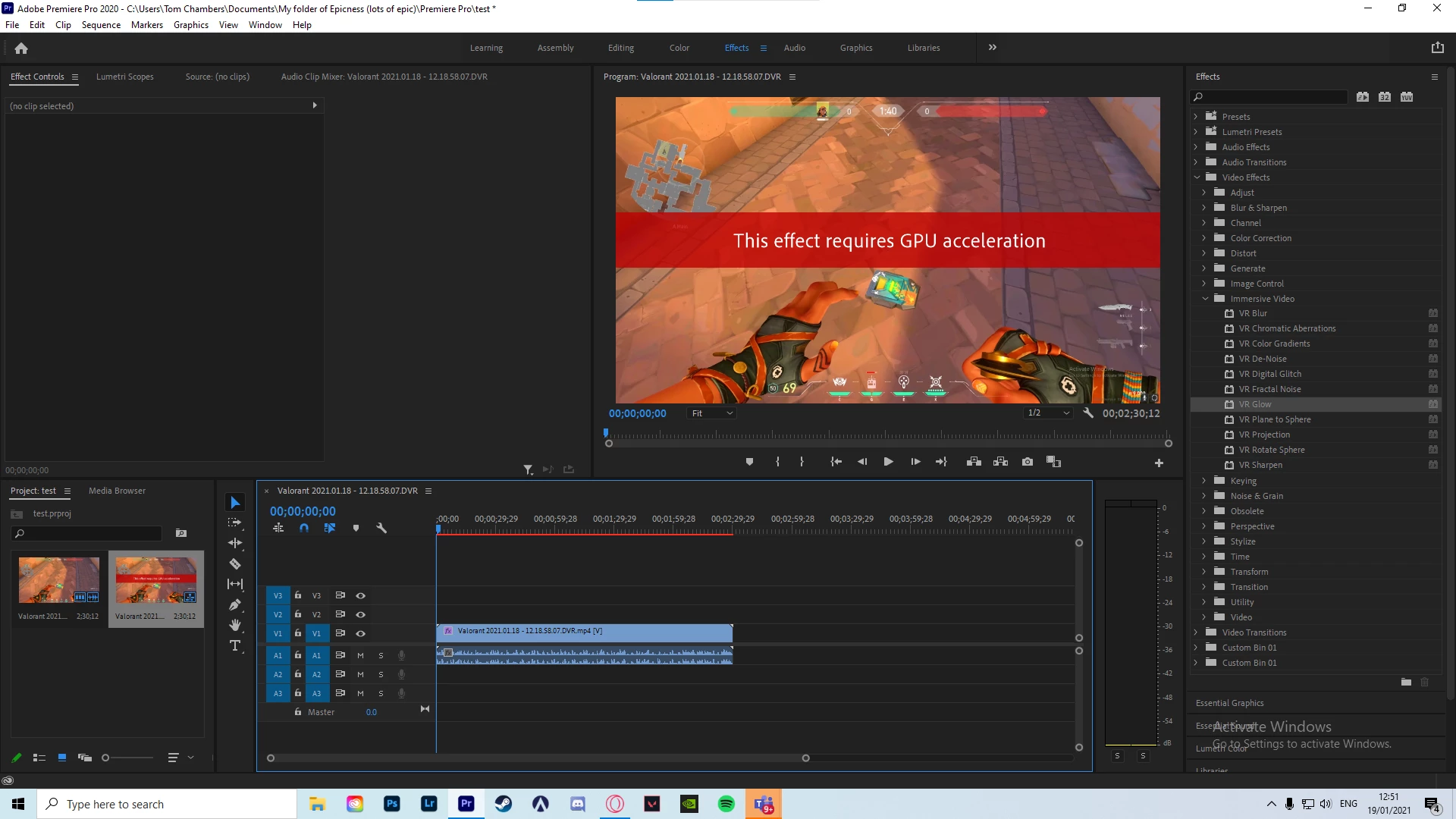This screenshot has height=819, width=1456.
Task: Collapse the Immersive Video folder
Action: tap(1204, 299)
